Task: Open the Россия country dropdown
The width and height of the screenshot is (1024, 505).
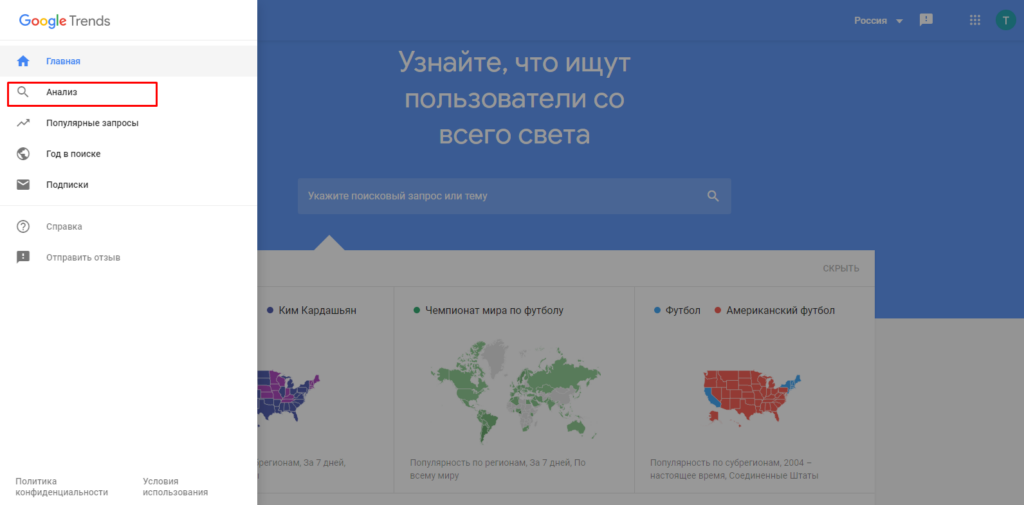Action: pos(878,21)
